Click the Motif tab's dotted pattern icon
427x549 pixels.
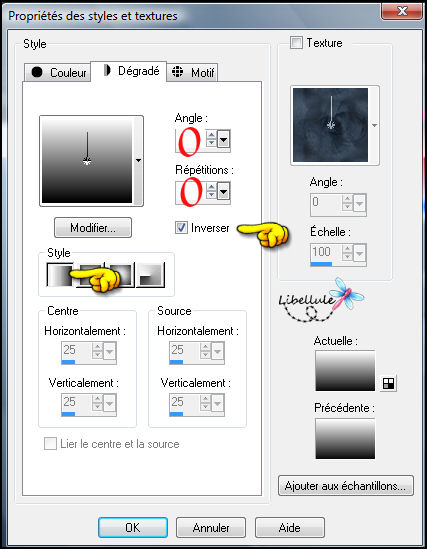click(178, 72)
